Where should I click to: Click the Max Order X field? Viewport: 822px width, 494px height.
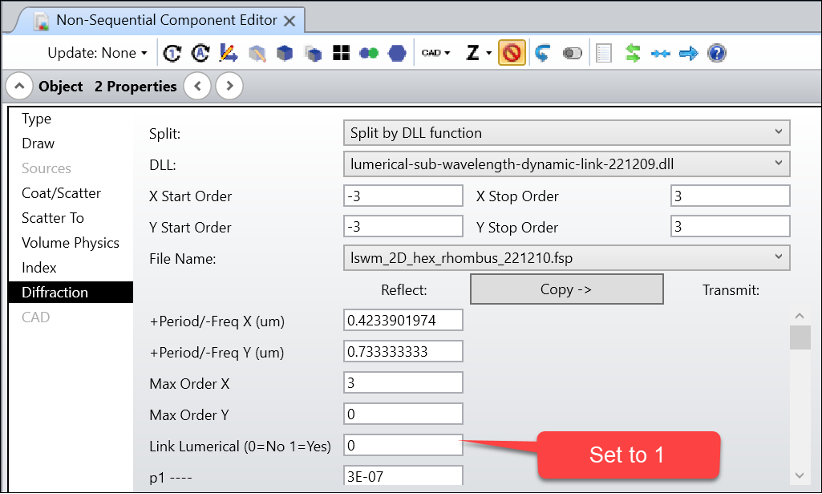[x=403, y=383]
